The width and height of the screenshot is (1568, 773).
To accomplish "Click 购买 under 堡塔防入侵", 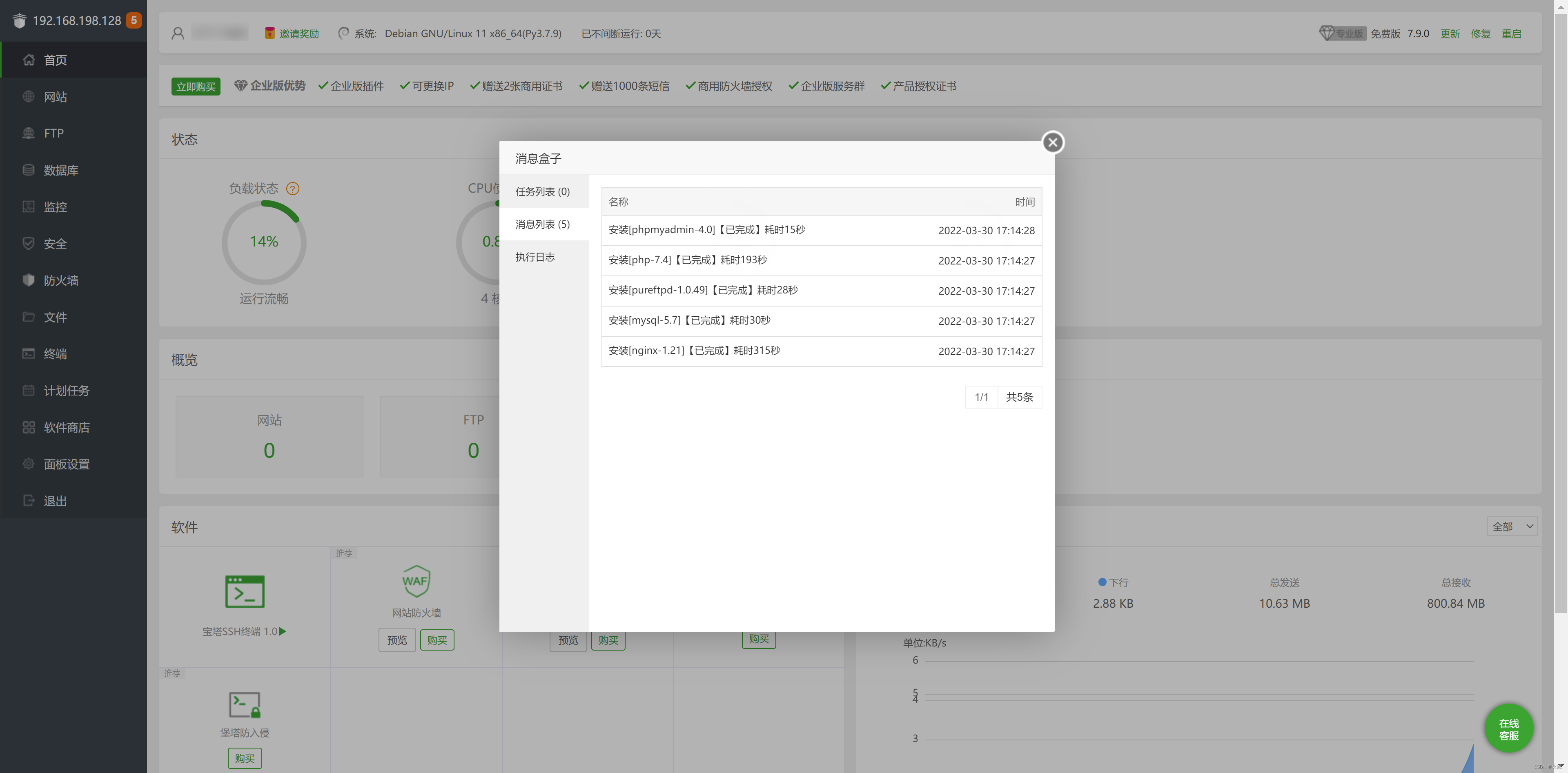I will (245, 758).
